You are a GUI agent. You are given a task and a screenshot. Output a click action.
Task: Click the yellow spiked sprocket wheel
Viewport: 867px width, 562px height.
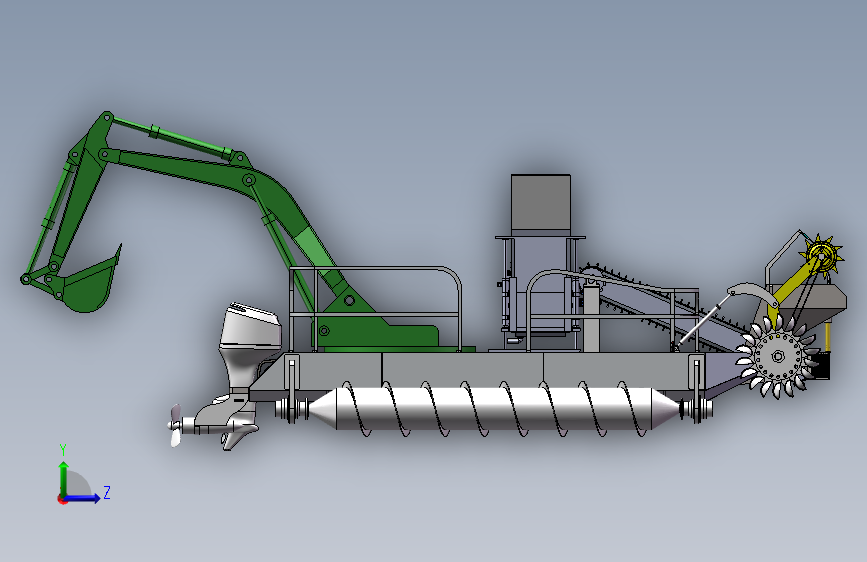click(823, 256)
